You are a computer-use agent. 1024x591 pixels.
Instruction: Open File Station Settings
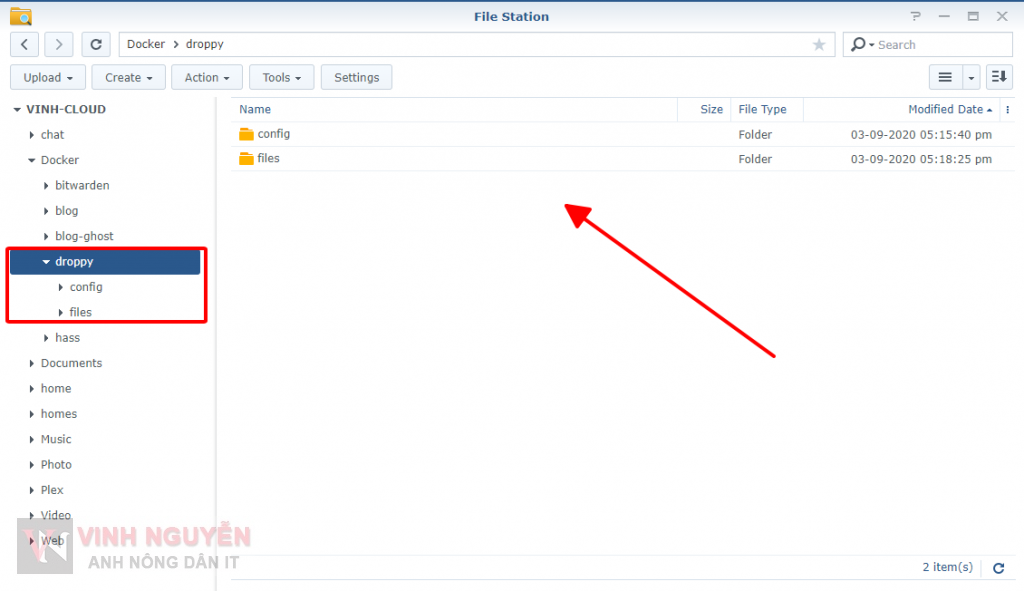(x=357, y=77)
